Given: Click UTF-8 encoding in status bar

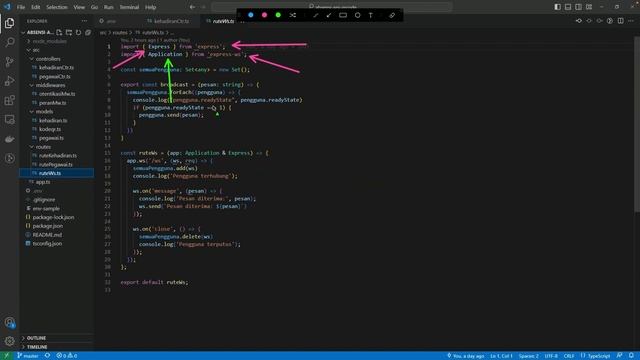Looking at the screenshot, I should [x=551, y=356].
